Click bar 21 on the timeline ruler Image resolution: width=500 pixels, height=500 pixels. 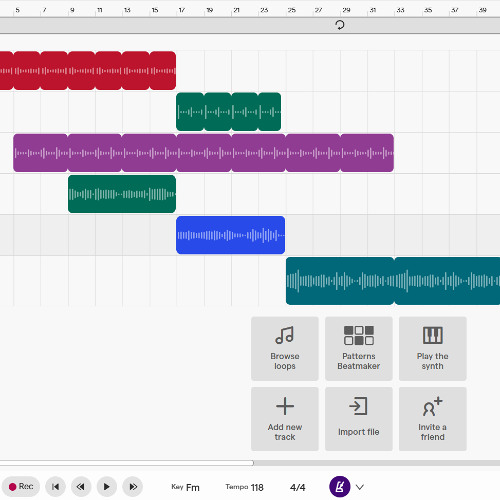tap(236, 10)
